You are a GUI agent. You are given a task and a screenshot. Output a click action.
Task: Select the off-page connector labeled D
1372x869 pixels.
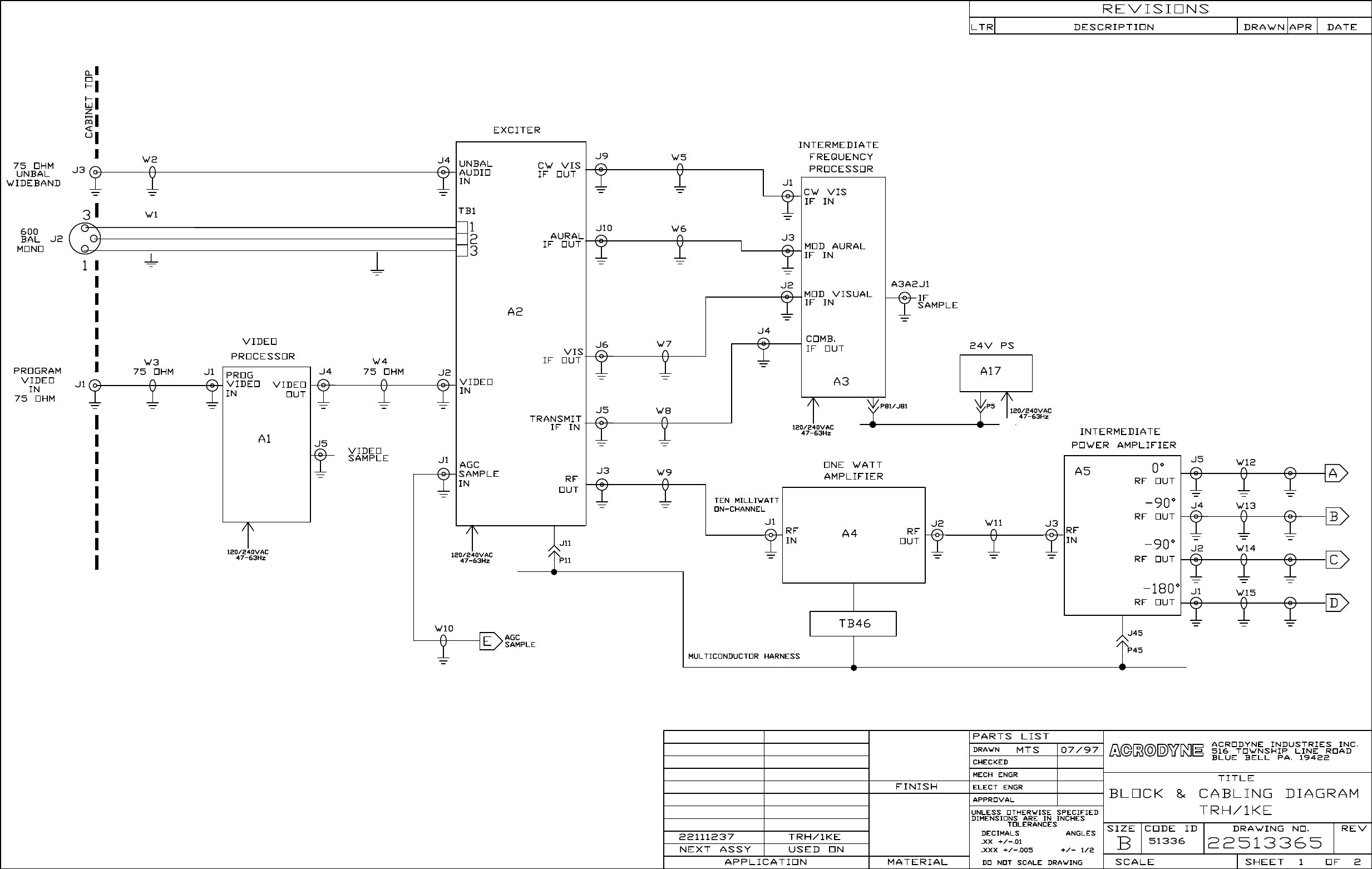click(1335, 603)
